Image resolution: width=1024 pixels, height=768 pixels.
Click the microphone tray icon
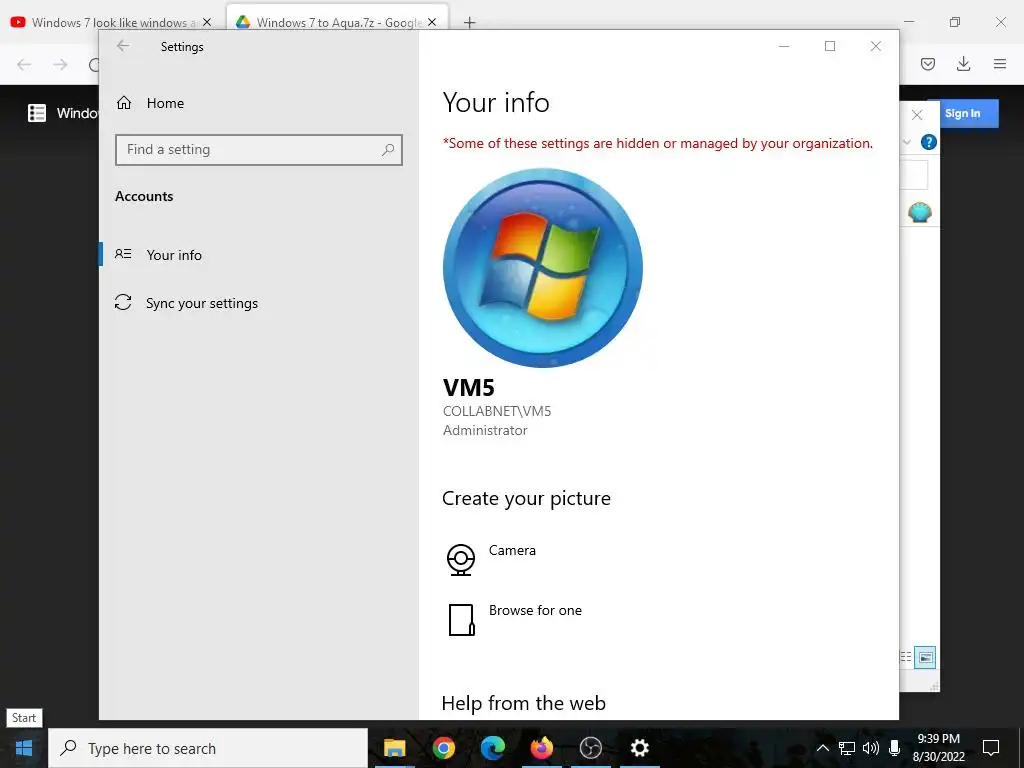tap(894, 748)
